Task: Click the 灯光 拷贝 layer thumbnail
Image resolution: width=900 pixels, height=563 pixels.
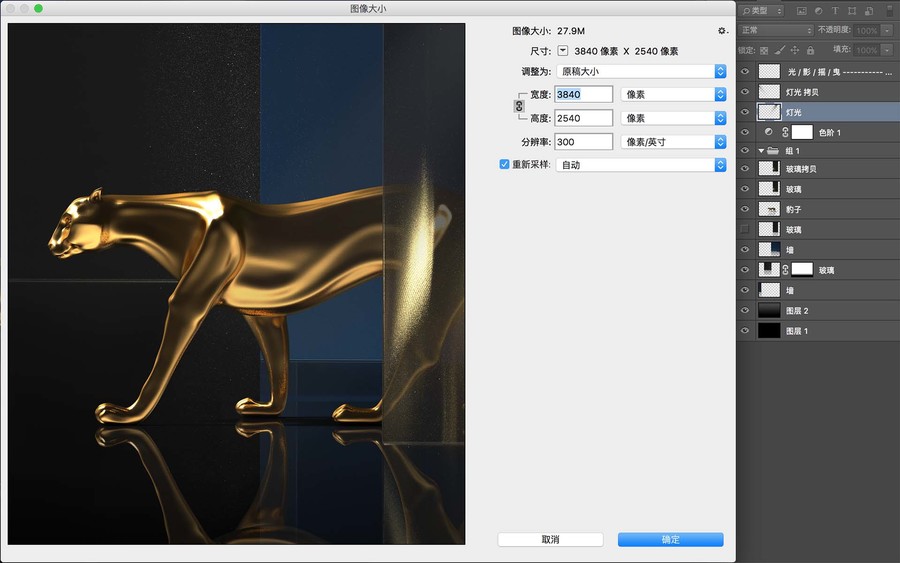Action: (769, 92)
